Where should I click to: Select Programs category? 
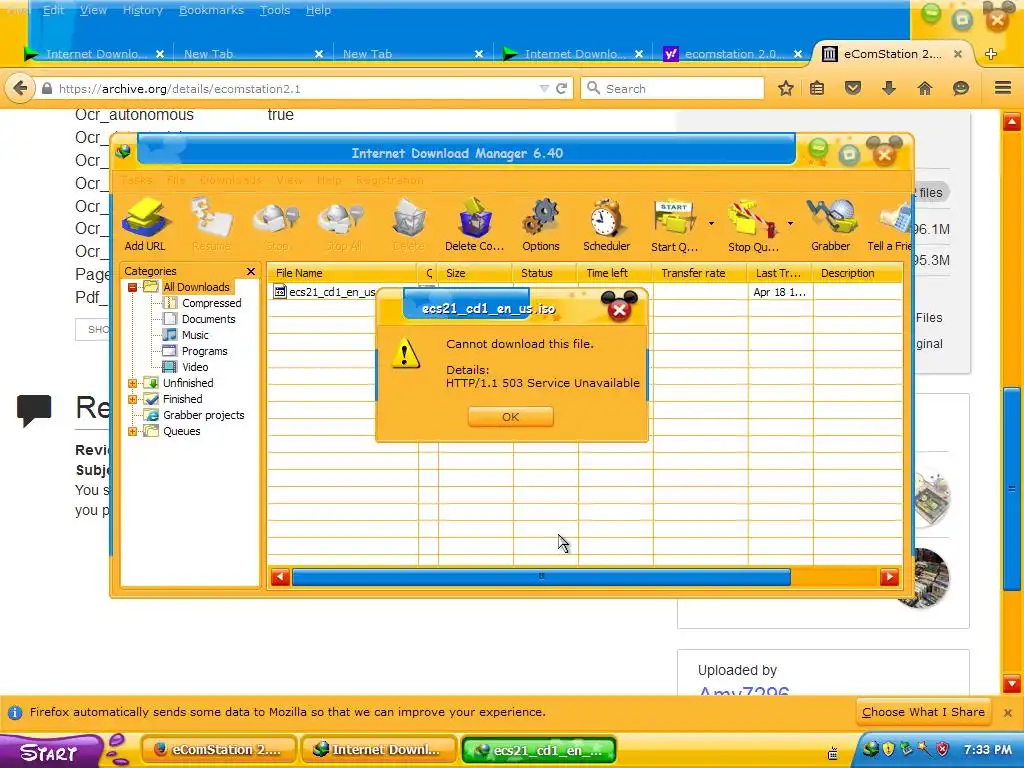(204, 351)
